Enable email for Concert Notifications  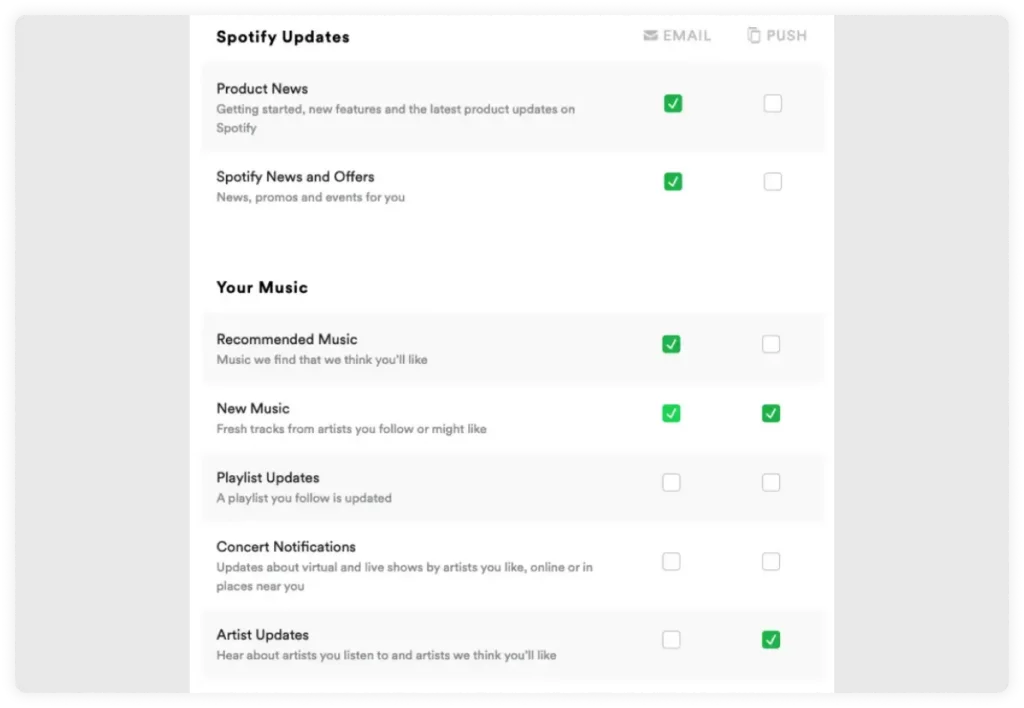pos(671,562)
